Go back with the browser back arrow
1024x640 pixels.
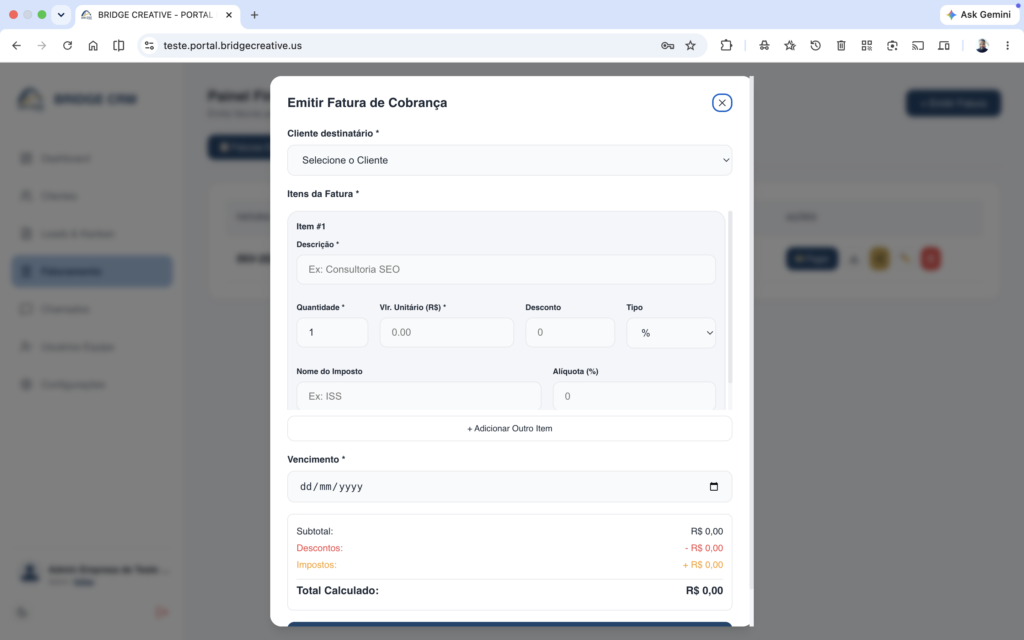(x=16, y=46)
